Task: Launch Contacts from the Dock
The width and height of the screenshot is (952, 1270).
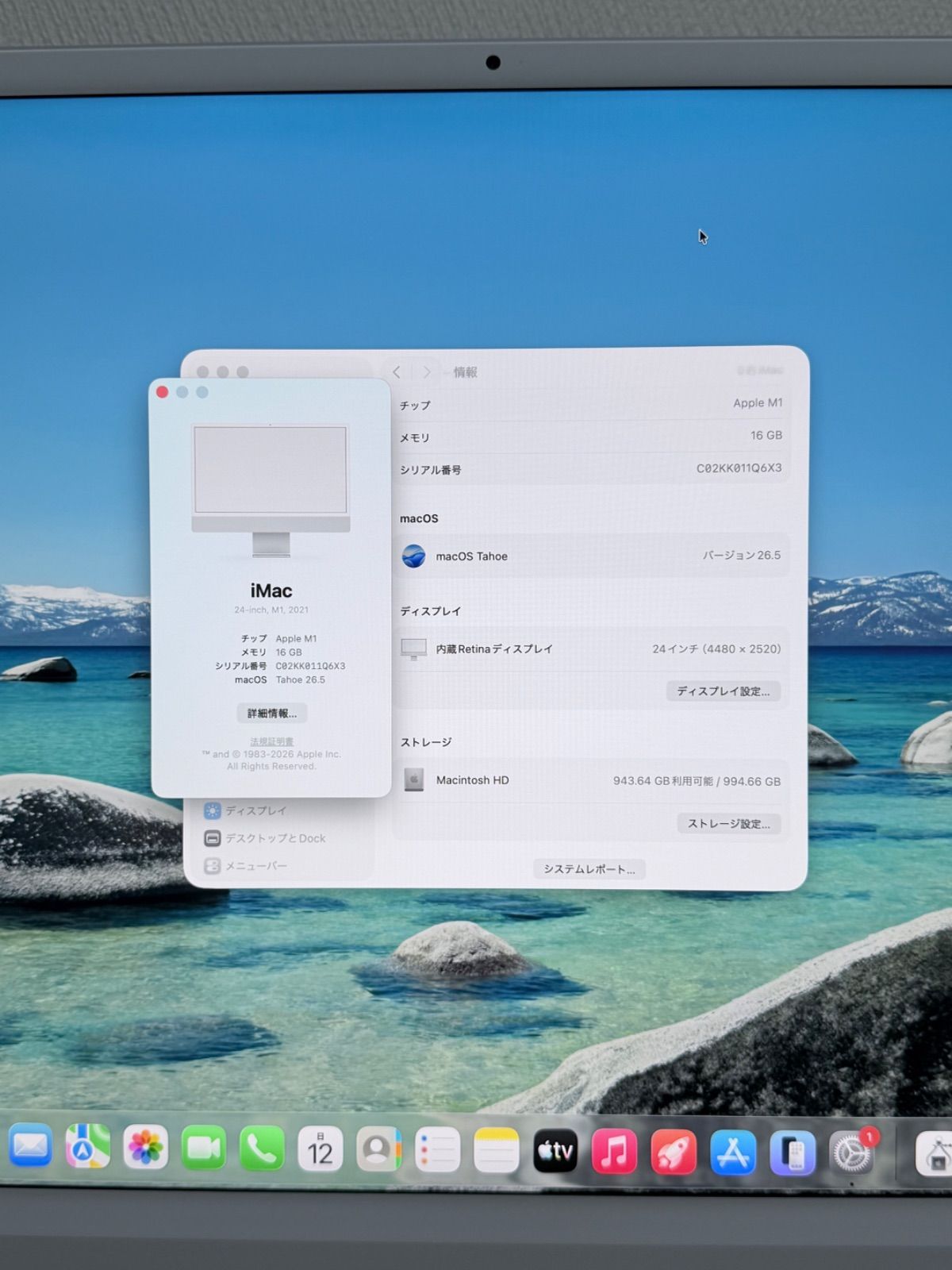Action: tap(378, 1149)
